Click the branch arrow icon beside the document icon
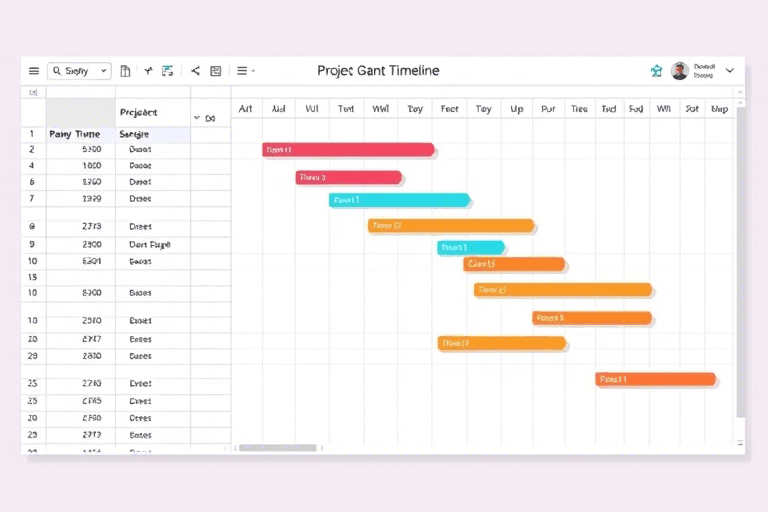The width and height of the screenshot is (768, 512). tap(148, 71)
